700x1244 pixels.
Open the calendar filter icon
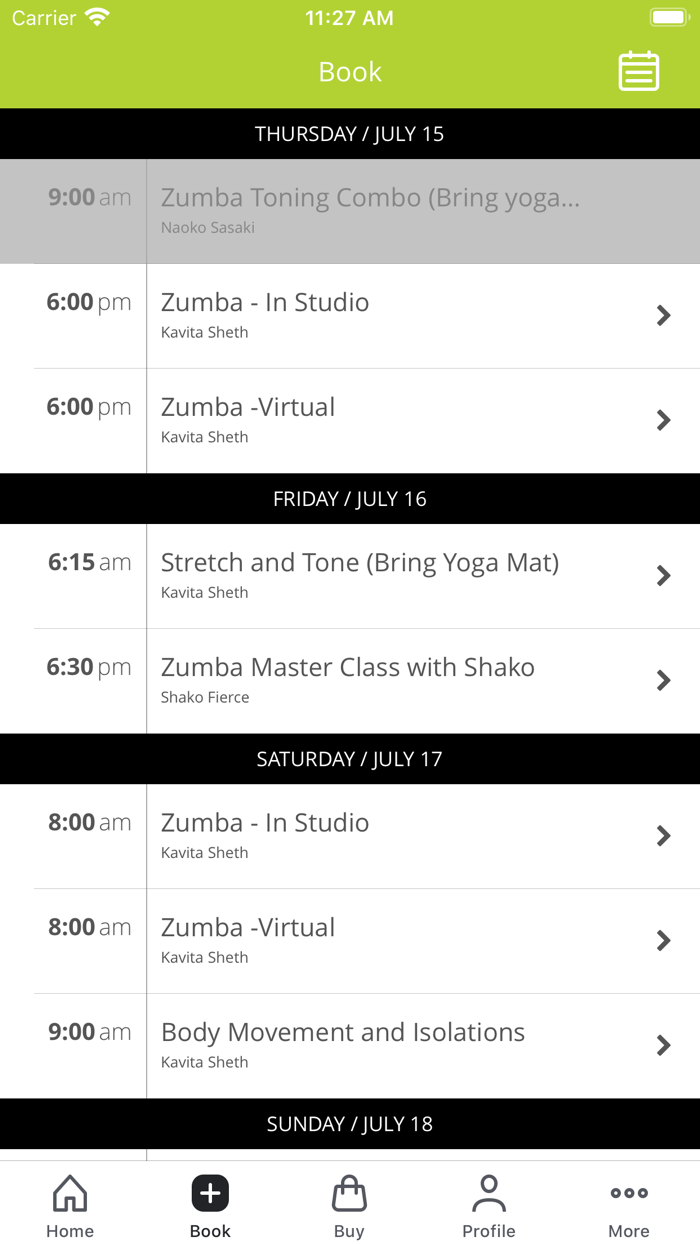[638, 71]
